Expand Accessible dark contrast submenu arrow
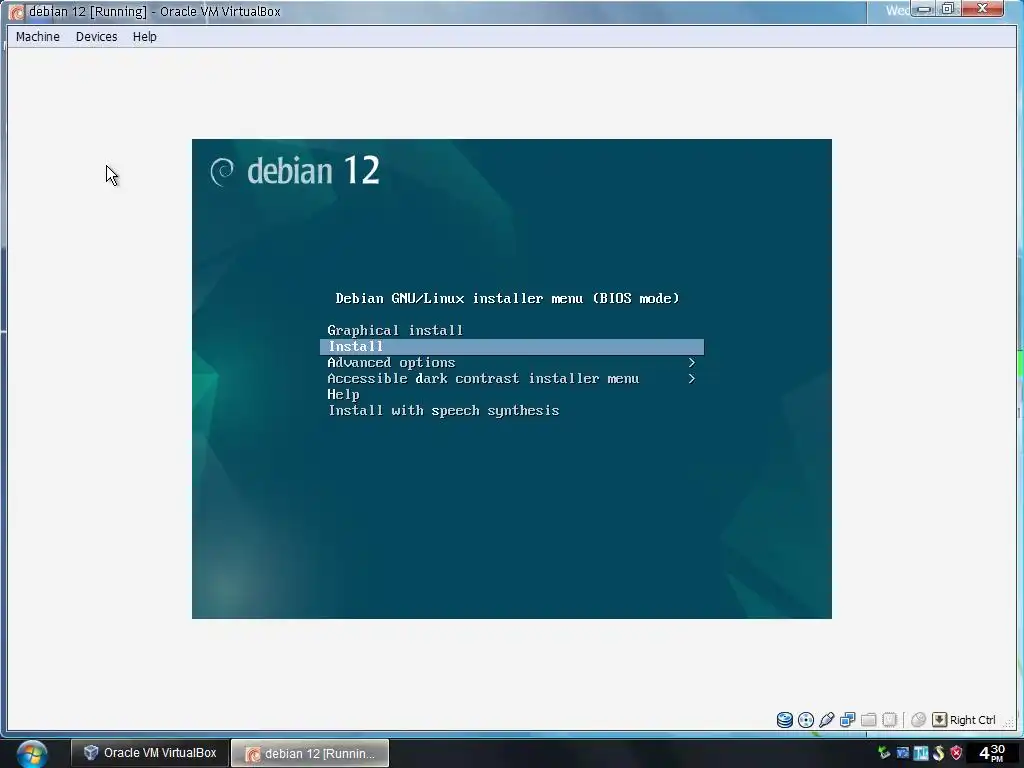This screenshot has height=768, width=1024. 691,379
